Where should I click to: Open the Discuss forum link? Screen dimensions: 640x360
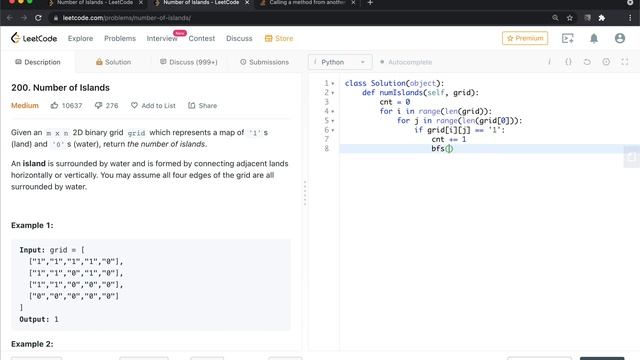(x=239, y=38)
